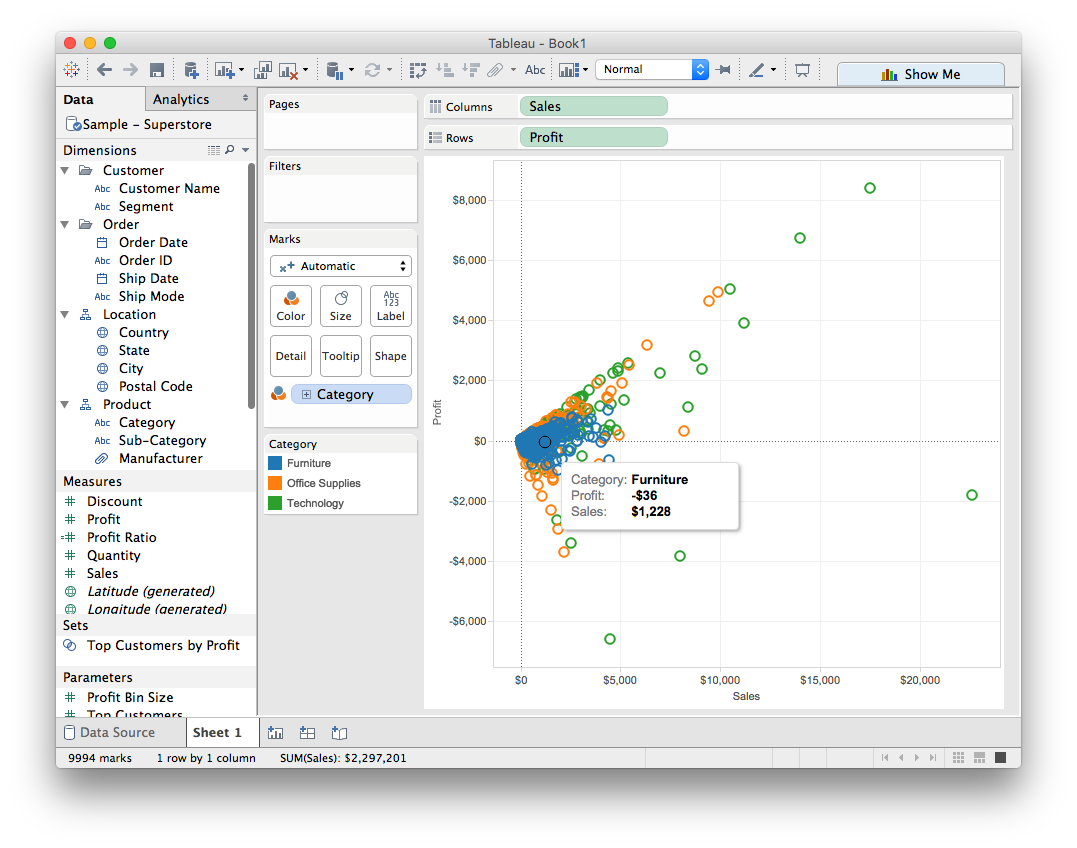The image size is (1077, 848).
Task: Click the Postal Code dimension
Action: 155,387
